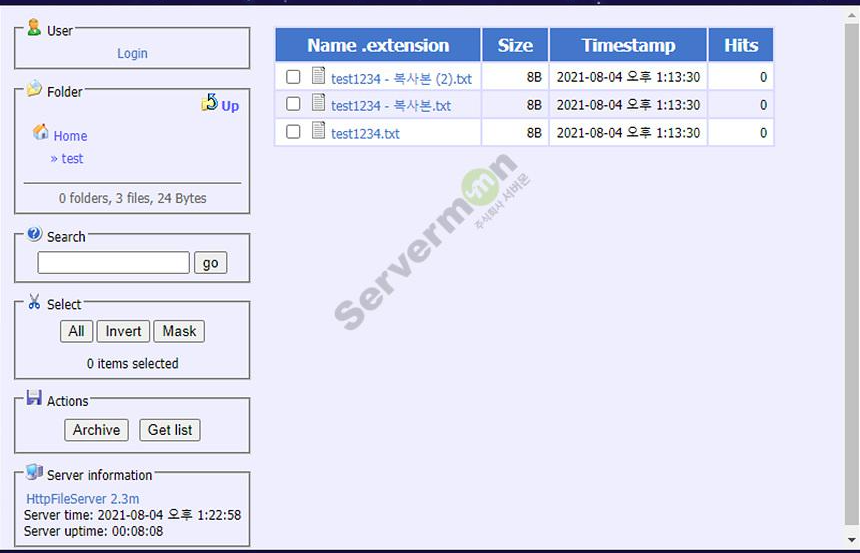Screen dimensions: 860x553
Task: Click the Search panel question-mark icon
Action: point(34,234)
